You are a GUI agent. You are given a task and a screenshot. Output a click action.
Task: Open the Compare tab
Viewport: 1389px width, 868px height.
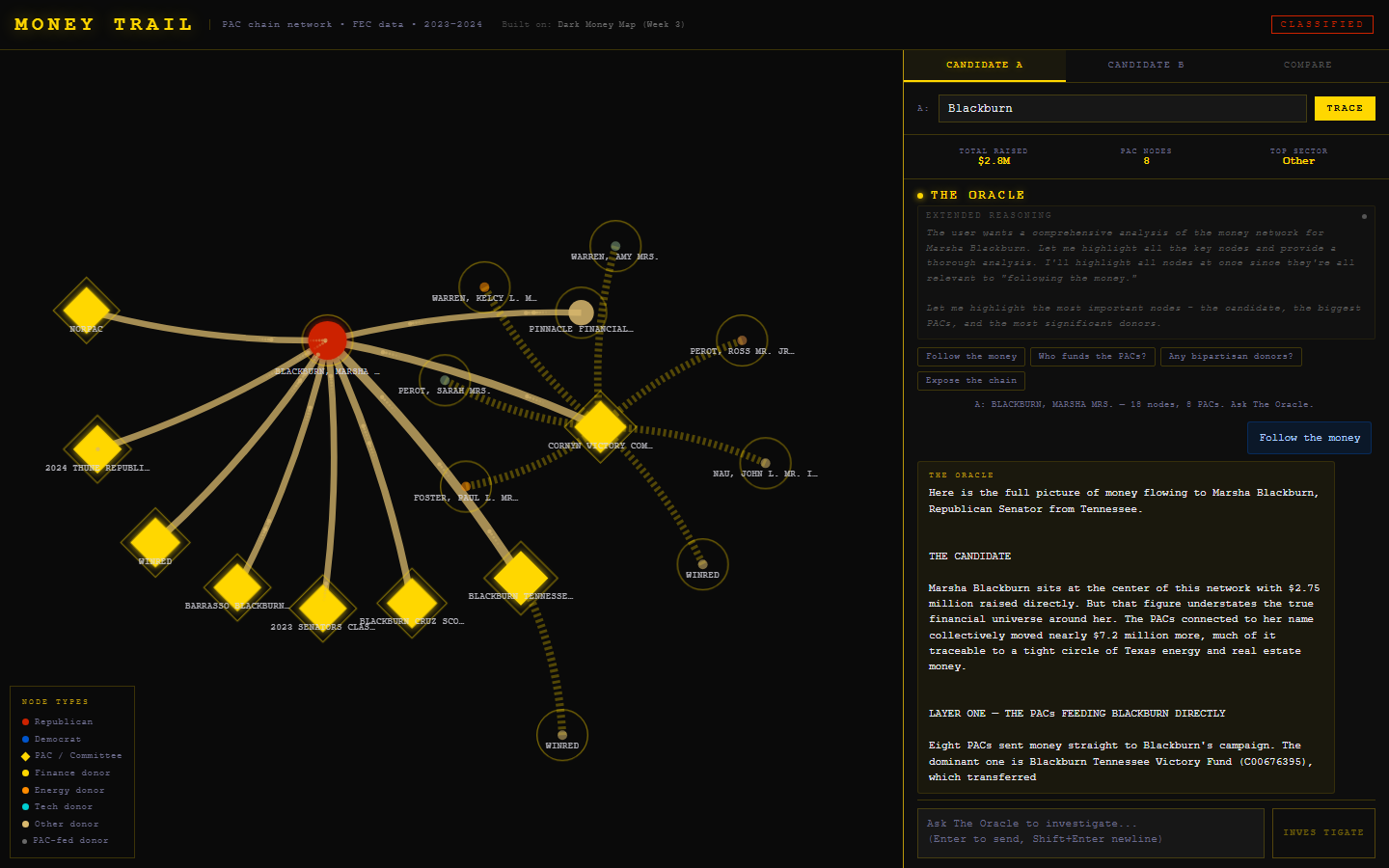pos(1307,66)
